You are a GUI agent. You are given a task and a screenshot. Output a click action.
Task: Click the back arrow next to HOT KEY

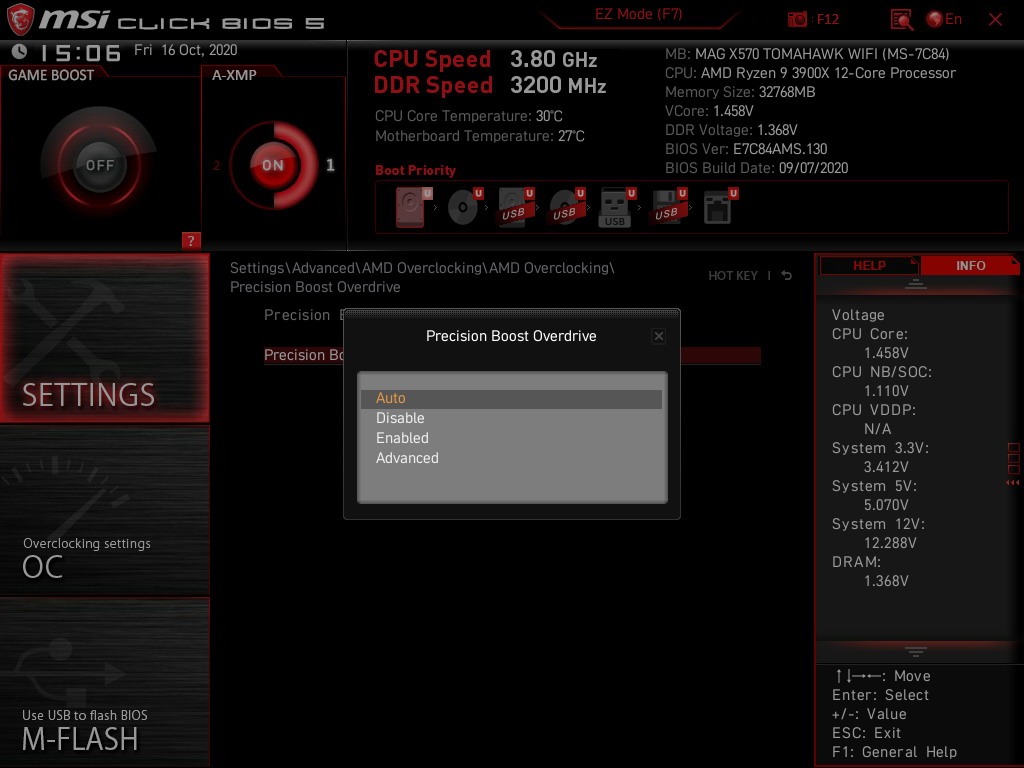786,276
